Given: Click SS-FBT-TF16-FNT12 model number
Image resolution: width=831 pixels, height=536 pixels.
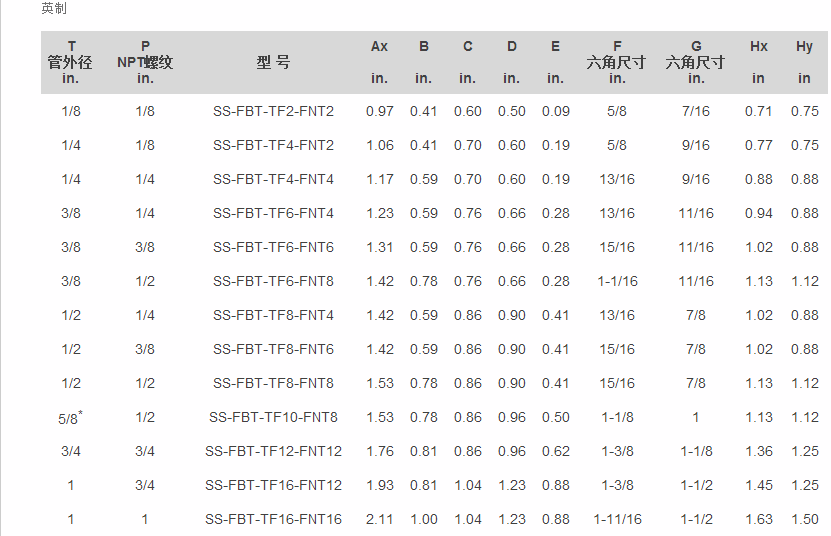Looking at the screenshot, I should pyautogui.click(x=273, y=485).
